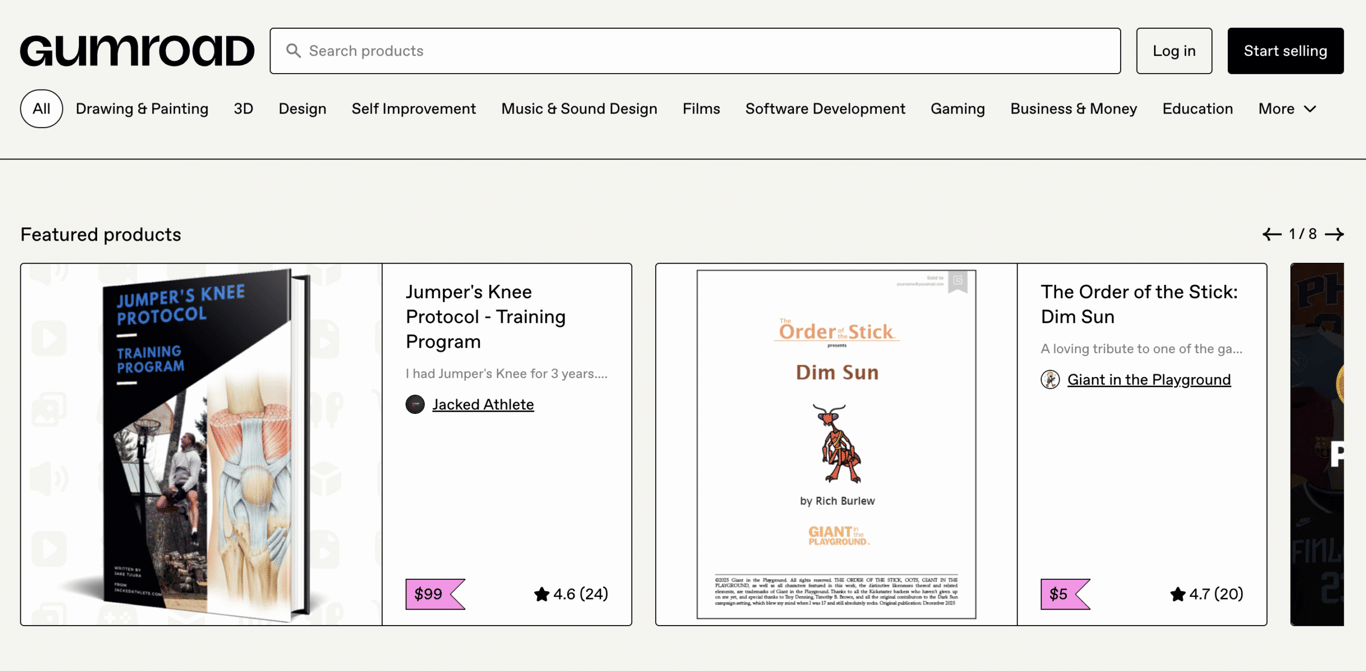Click the Jacked Athlete avatar circle

pos(415,404)
